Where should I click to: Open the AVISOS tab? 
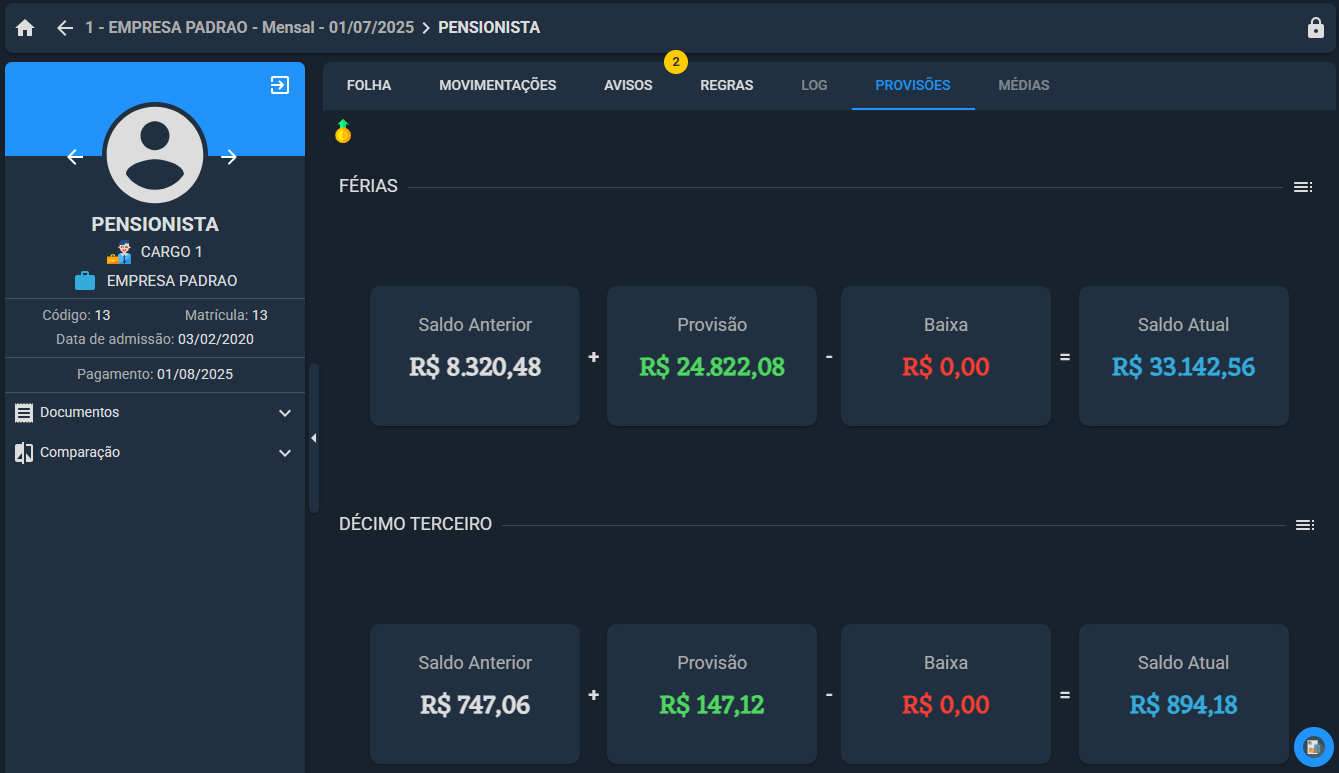628,86
